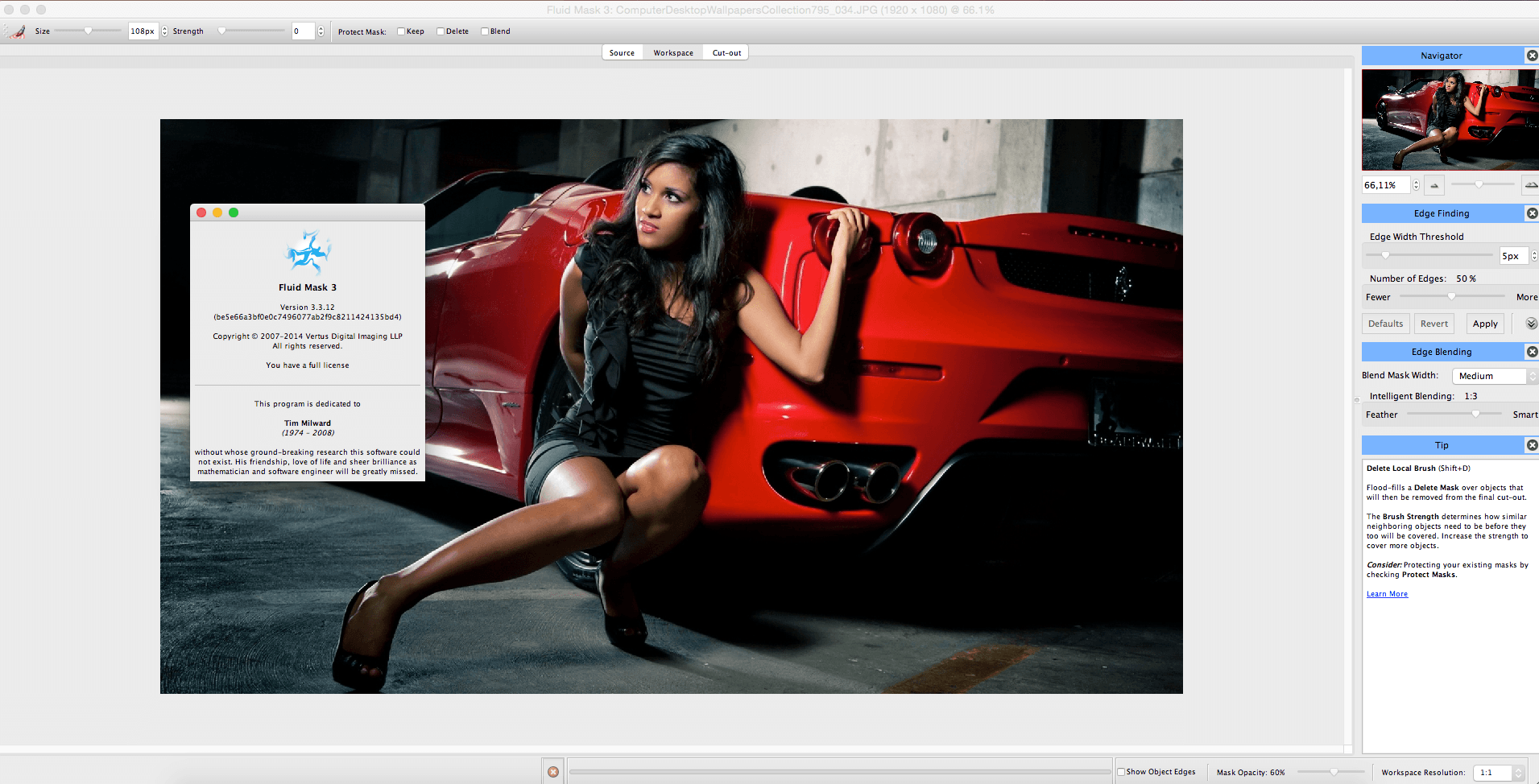Viewport: 1539px width, 784px height.
Task: Enable the Delete protect mask checkbox
Action: pos(441,31)
